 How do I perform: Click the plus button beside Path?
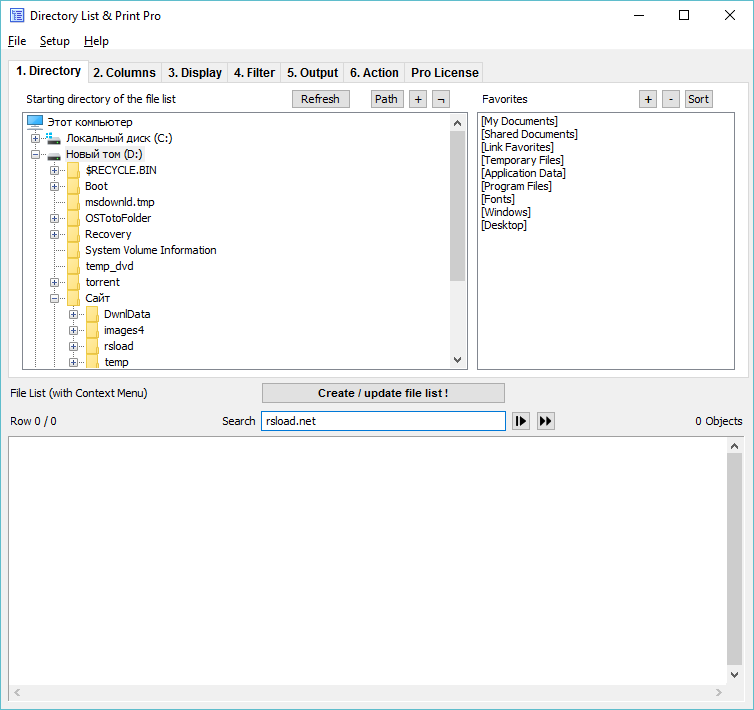[x=418, y=99]
